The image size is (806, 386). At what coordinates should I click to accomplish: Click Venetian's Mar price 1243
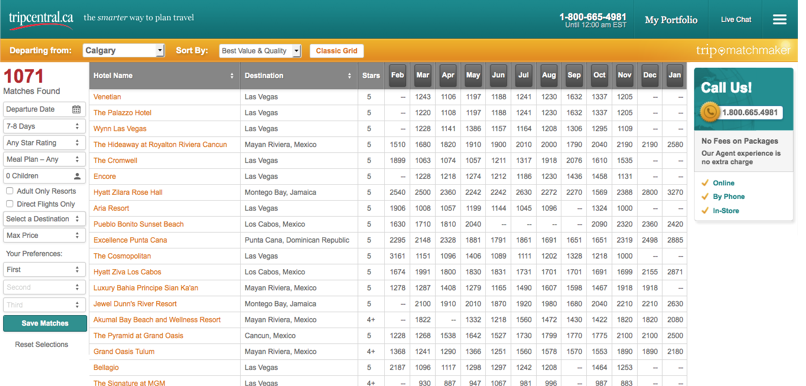pos(423,97)
